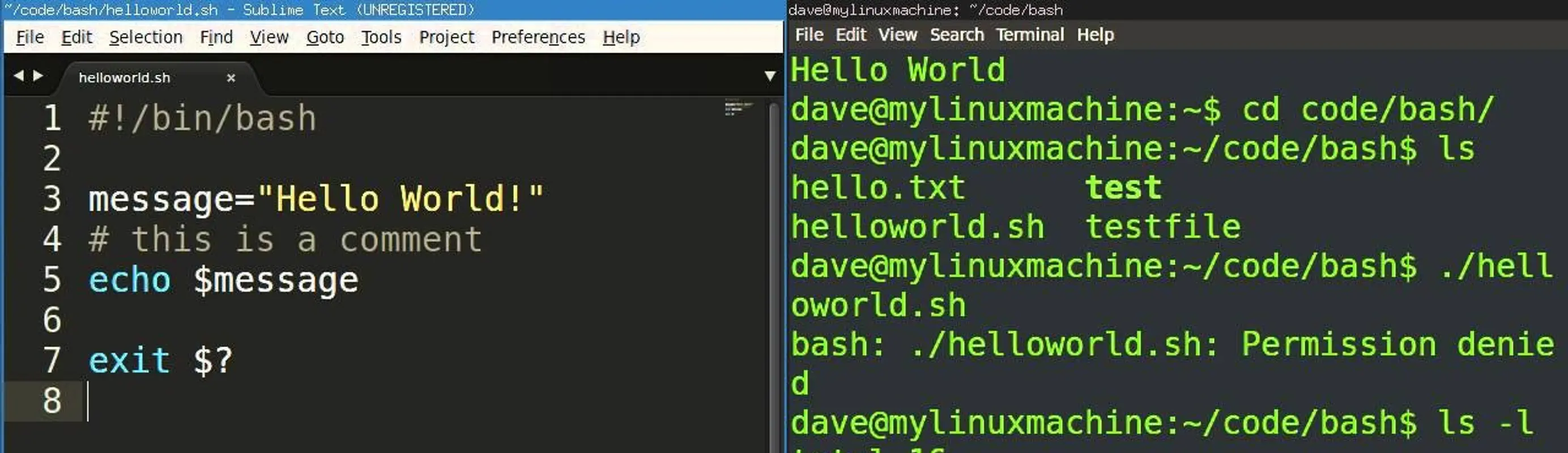The width and height of the screenshot is (1568, 453).
Task: Click the bold test directory in terminal output
Action: (x=1124, y=187)
